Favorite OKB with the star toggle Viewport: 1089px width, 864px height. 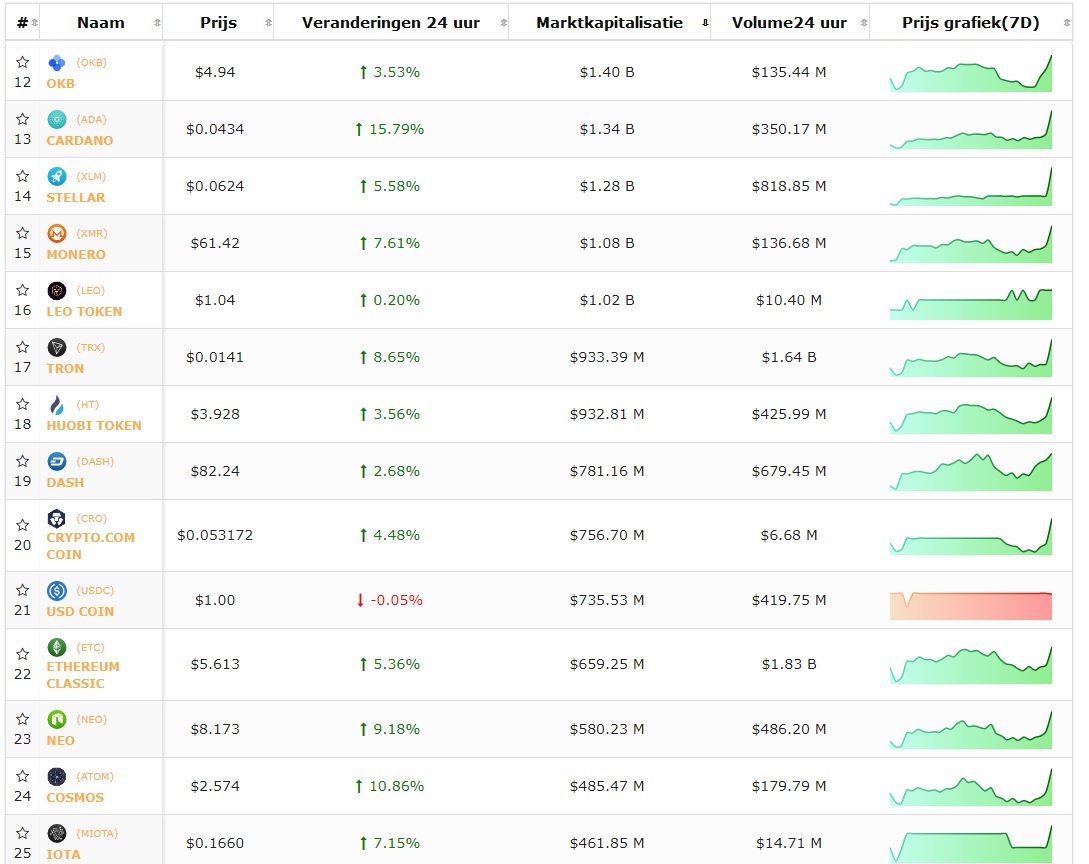pyautogui.click(x=22, y=62)
